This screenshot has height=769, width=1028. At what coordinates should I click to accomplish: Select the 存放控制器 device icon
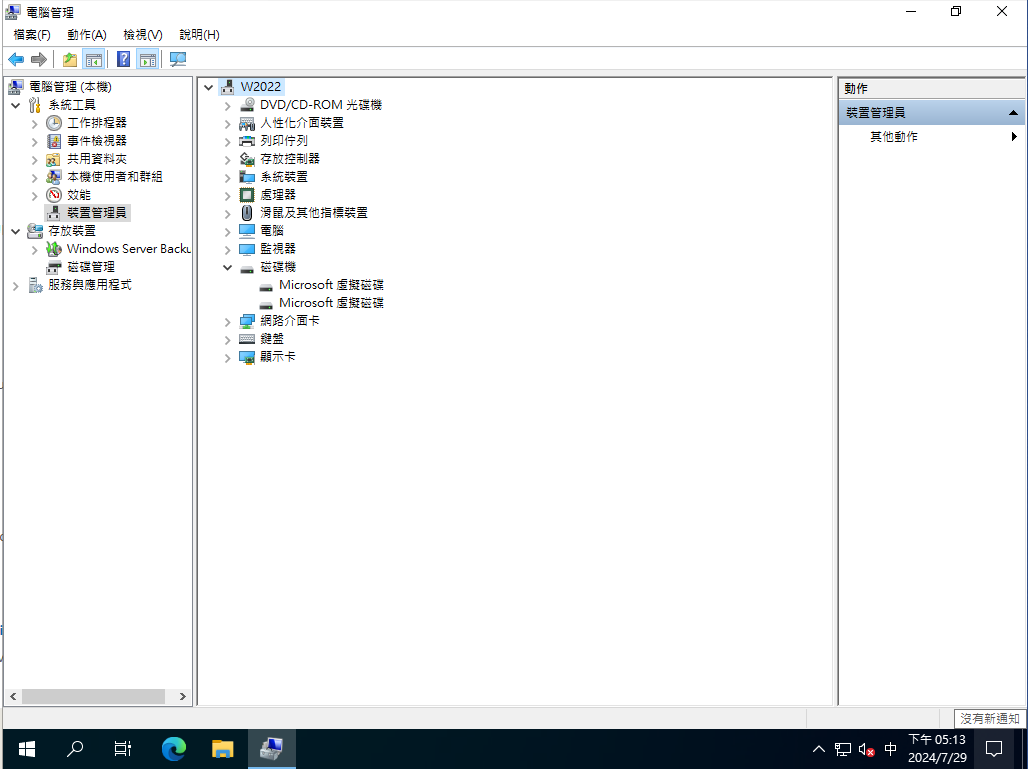[x=247, y=159]
